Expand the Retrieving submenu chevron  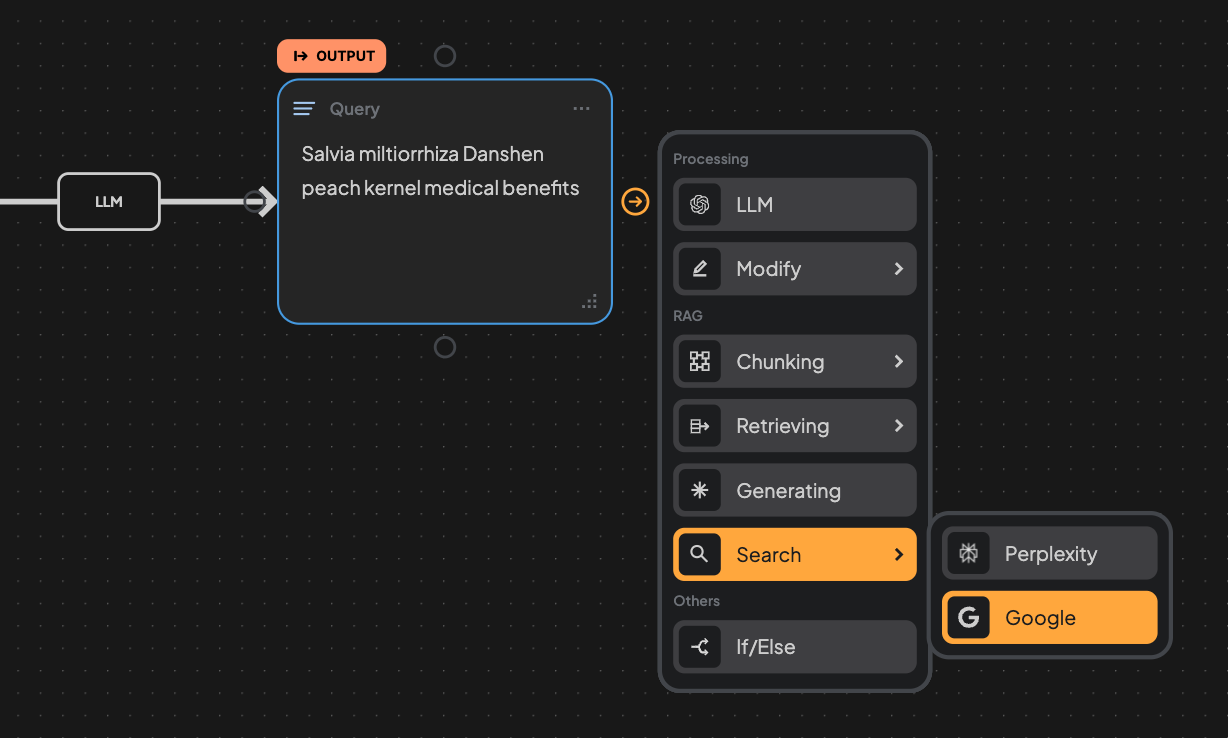point(898,426)
